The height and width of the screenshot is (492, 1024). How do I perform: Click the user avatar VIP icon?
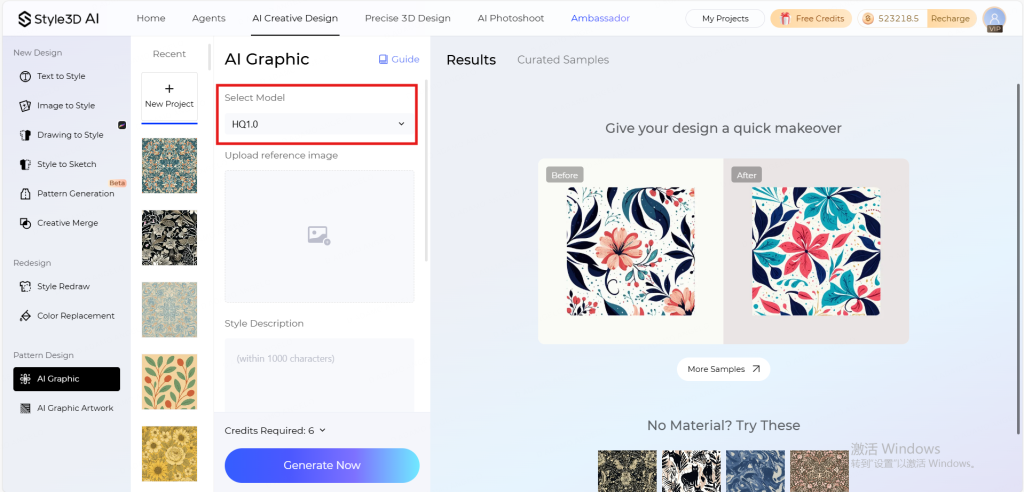click(994, 20)
